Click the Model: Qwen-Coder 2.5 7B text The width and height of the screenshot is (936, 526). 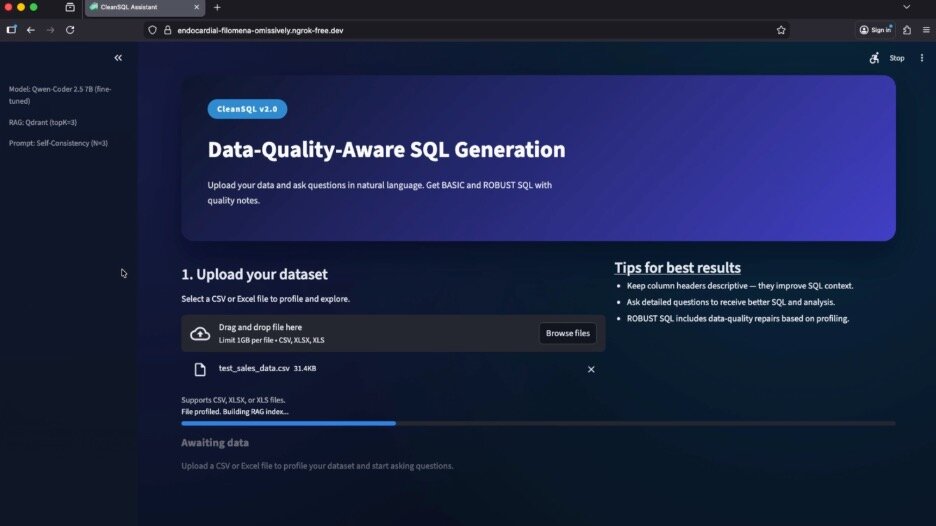(x=60, y=95)
